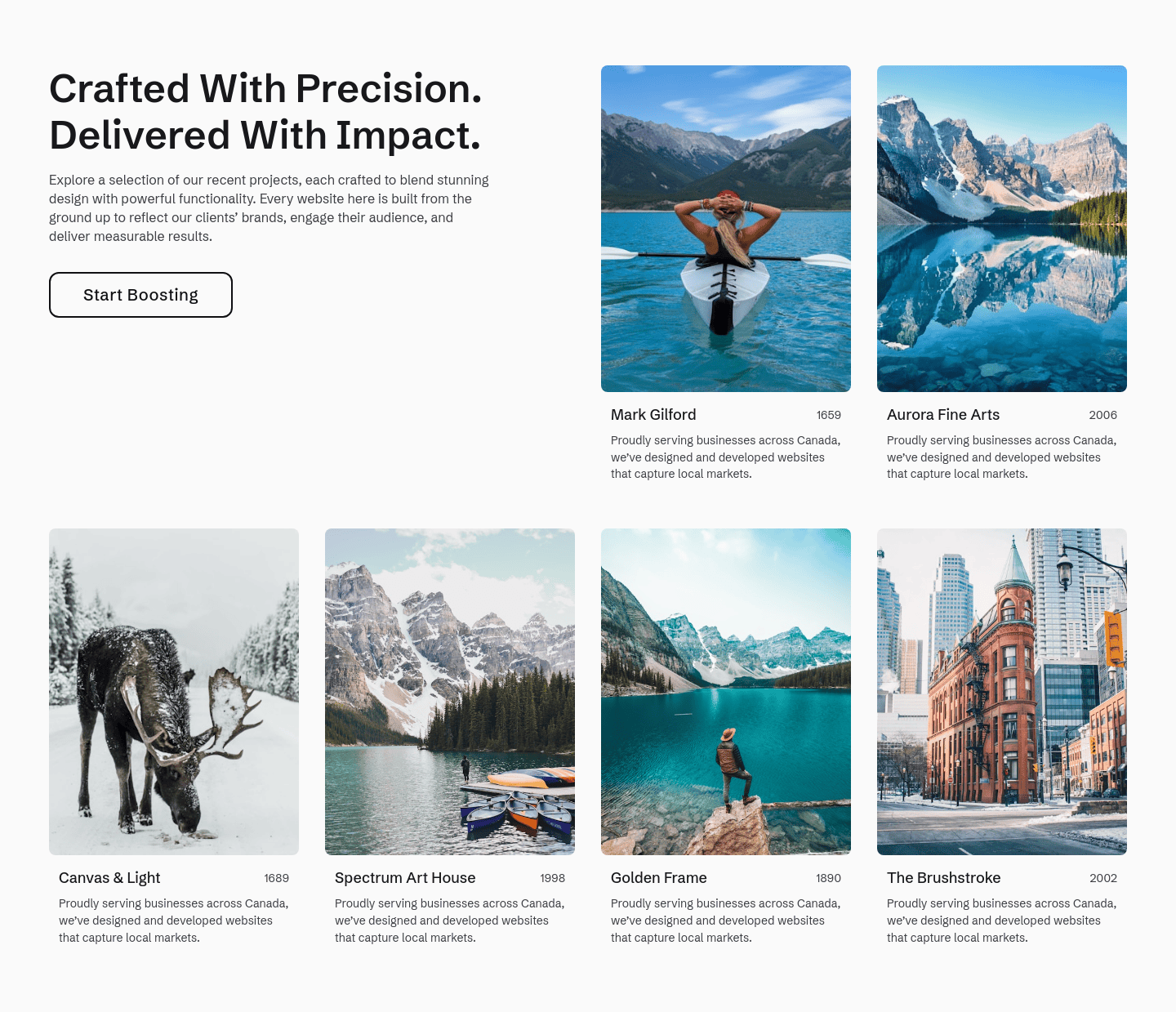This screenshot has height=1012, width=1176.
Task: Click the 1659 number beside Mark Gilford
Action: point(829,415)
